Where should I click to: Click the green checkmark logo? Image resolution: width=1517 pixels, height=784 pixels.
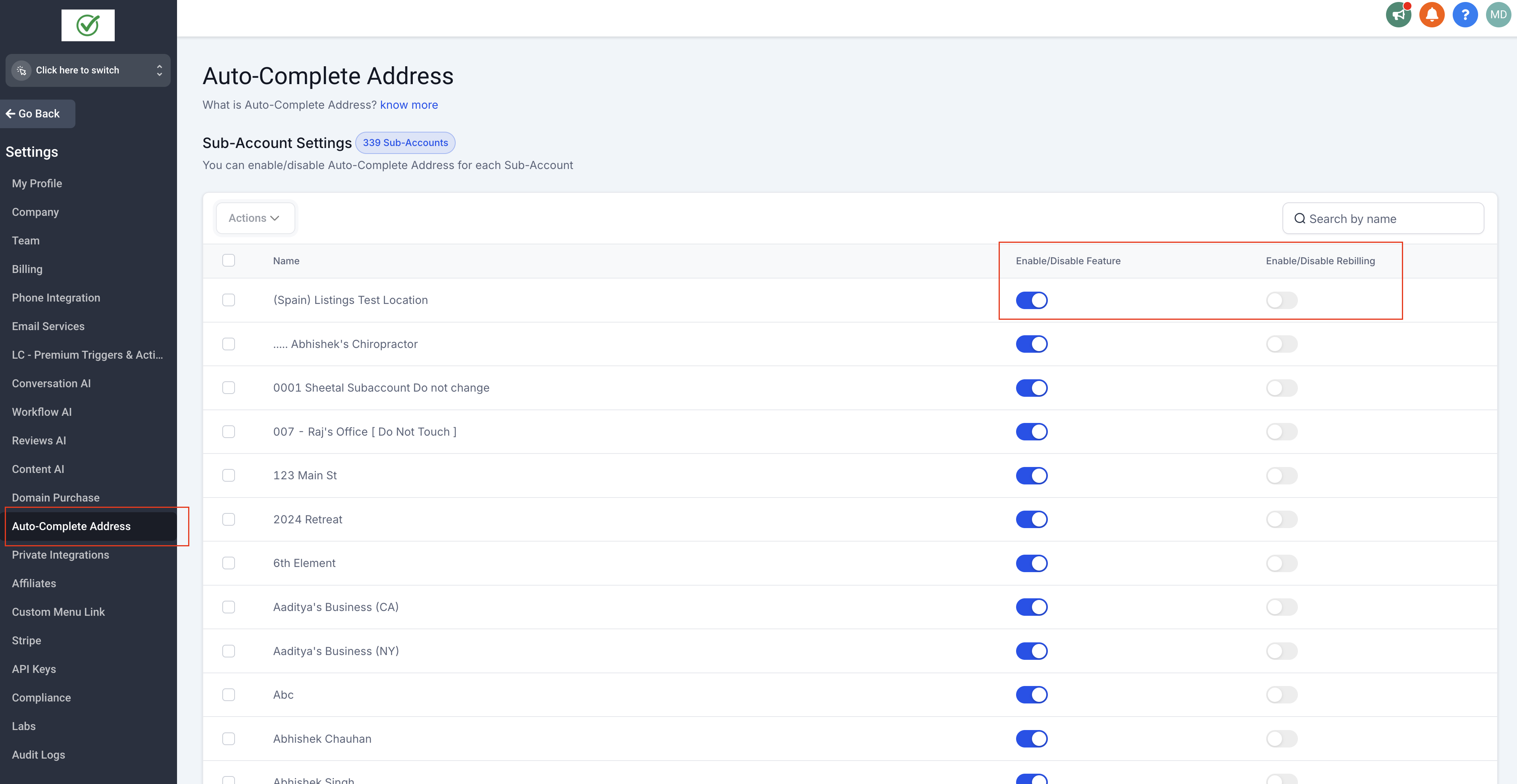pos(88,25)
